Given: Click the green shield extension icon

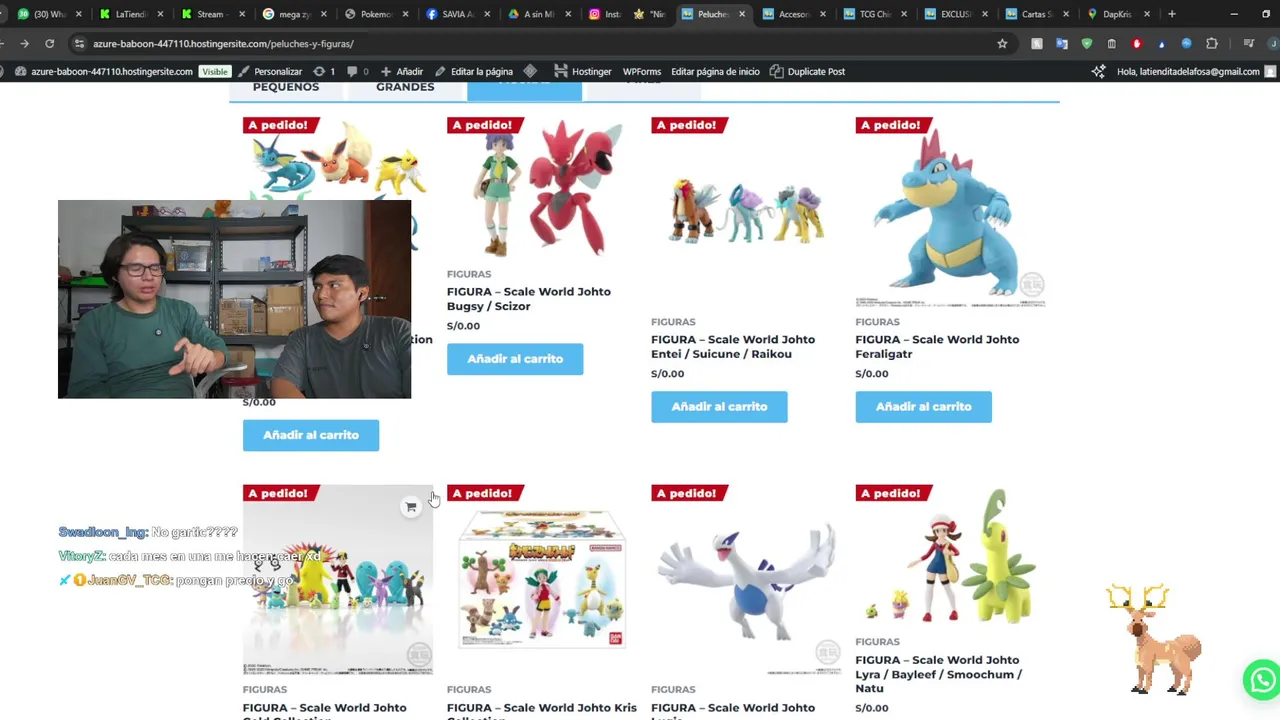Looking at the screenshot, I should coord(1087,44).
